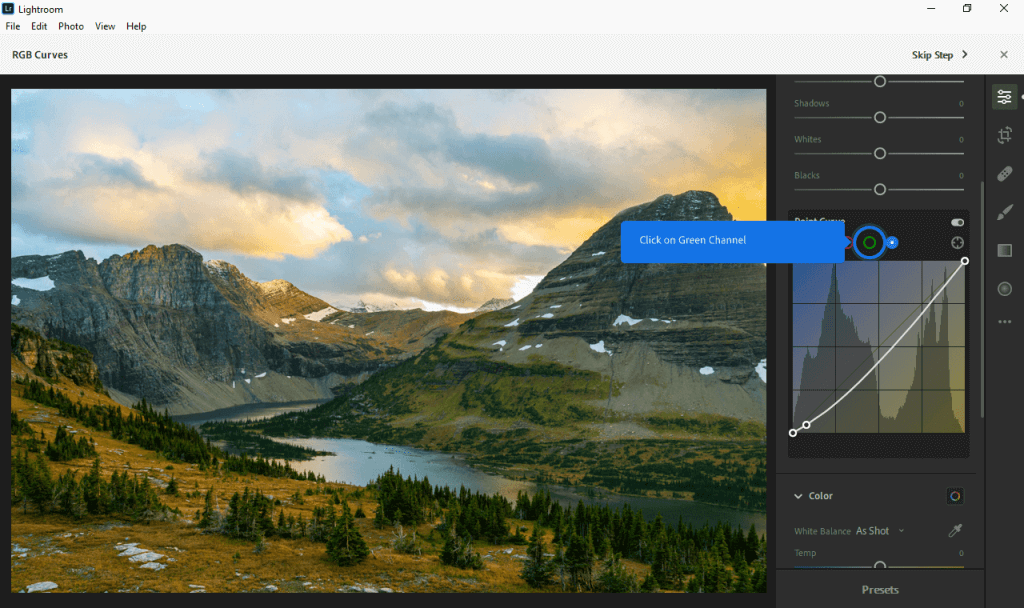Image resolution: width=1024 pixels, height=608 pixels.
Task: Open the Presets panel
Action: click(880, 590)
